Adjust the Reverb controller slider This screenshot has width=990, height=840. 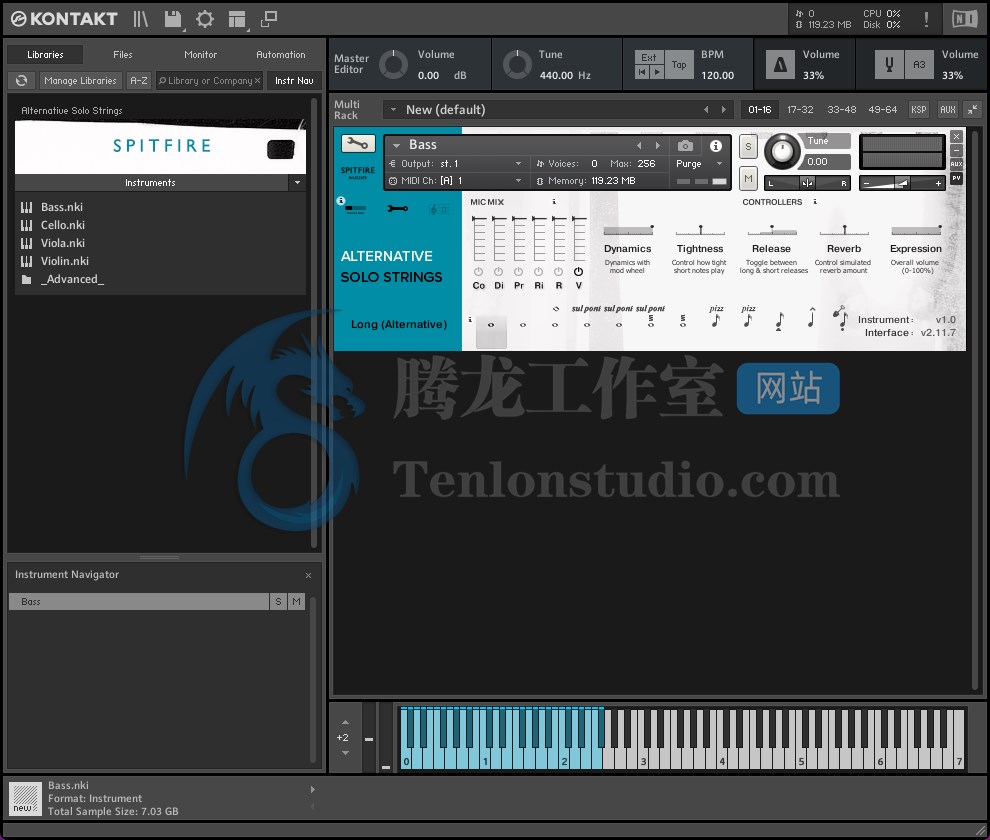pos(844,230)
